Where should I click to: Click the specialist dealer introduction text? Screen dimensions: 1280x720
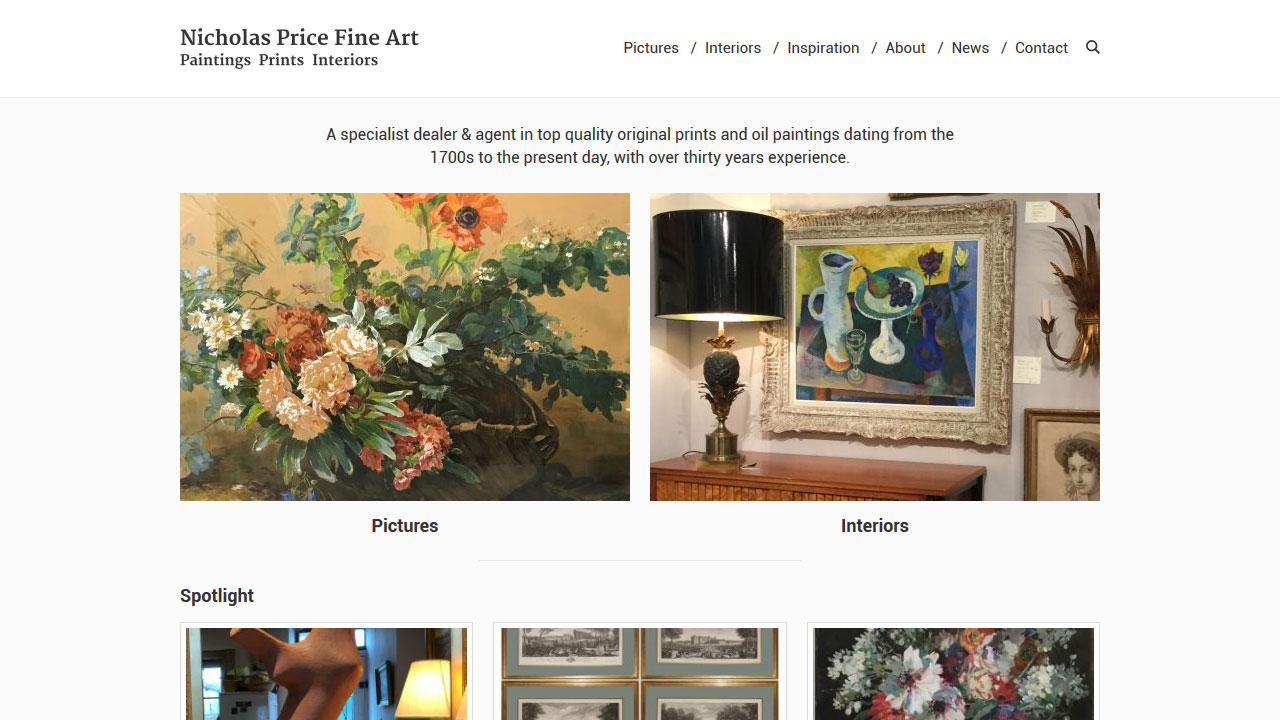[x=640, y=146]
